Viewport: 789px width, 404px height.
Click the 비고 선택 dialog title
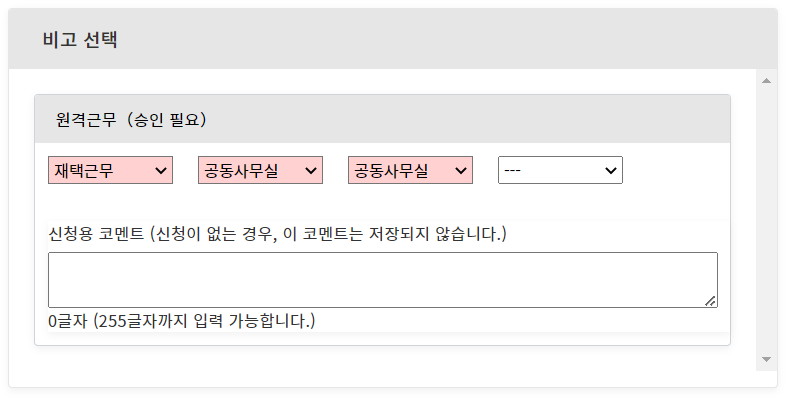80,40
